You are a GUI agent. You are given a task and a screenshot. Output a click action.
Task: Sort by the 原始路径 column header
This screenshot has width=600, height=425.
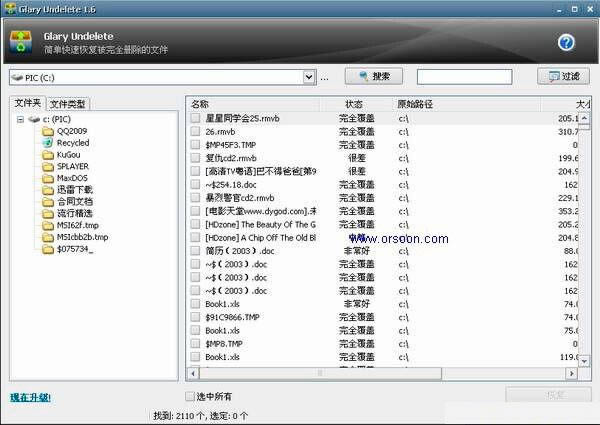[x=465, y=104]
